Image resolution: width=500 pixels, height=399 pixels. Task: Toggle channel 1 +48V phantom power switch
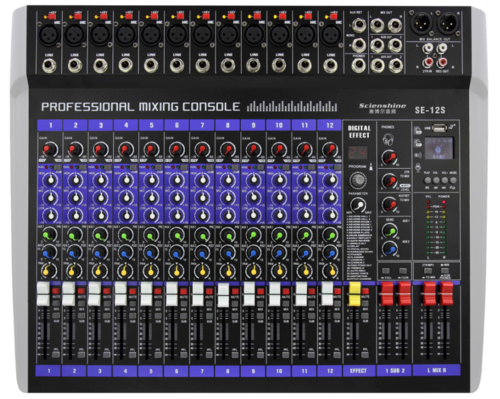tap(52, 16)
